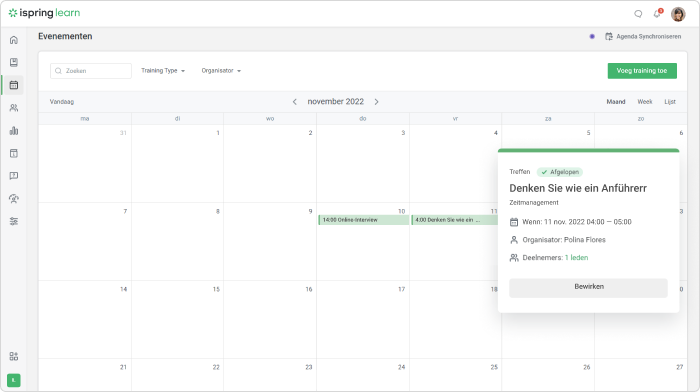700x392 pixels.
Task: Click the iSpring Learn logo
Action: (x=44, y=13)
